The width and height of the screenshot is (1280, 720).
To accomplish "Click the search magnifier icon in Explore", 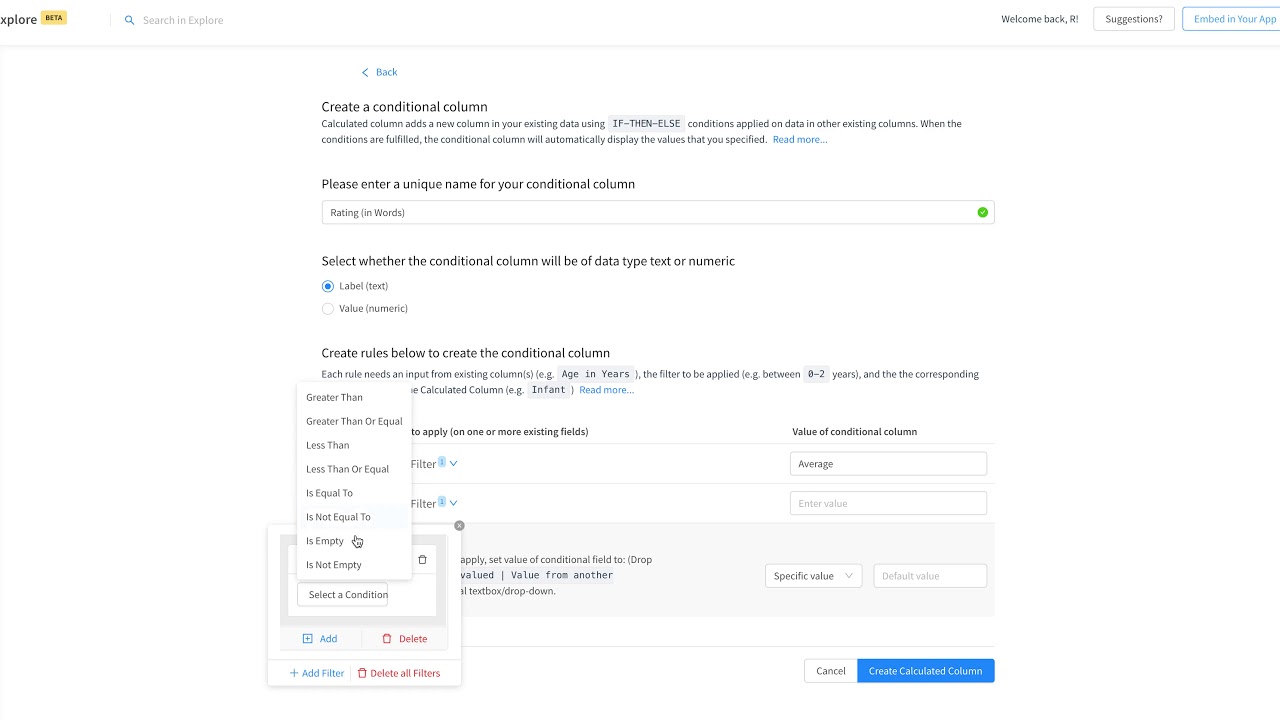I will coord(129,20).
